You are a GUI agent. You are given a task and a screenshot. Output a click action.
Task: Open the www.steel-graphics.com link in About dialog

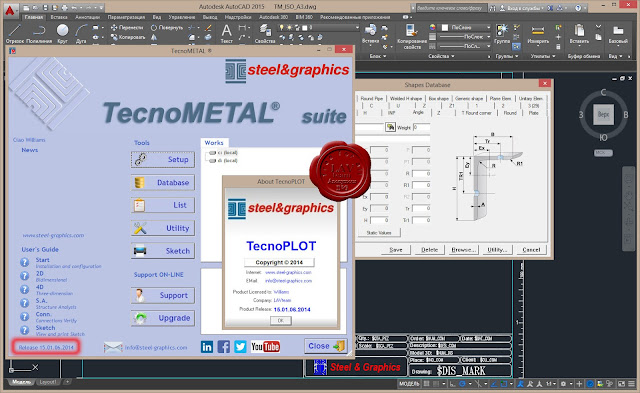[x=288, y=272]
